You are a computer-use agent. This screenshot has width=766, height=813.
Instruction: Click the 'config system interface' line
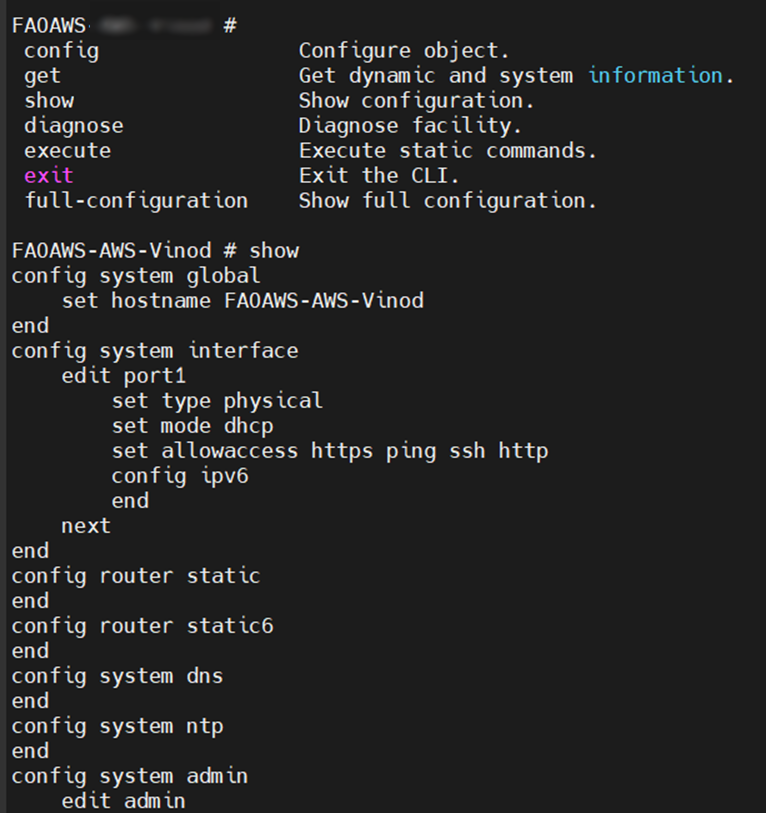(x=155, y=350)
